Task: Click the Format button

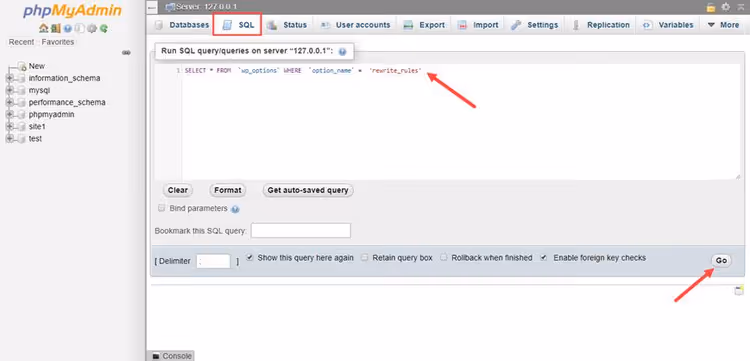Action: [228, 190]
